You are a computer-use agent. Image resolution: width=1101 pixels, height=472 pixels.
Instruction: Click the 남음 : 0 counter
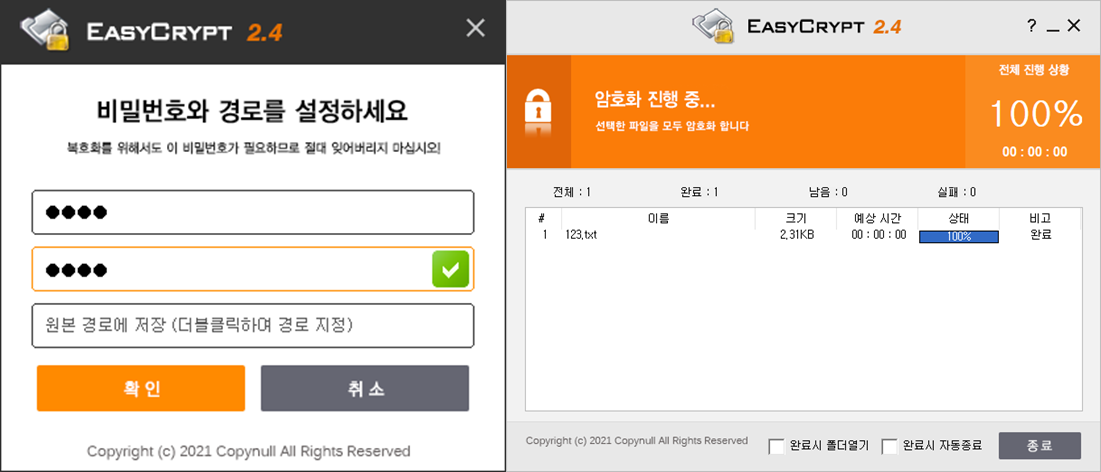pos(828,192)
